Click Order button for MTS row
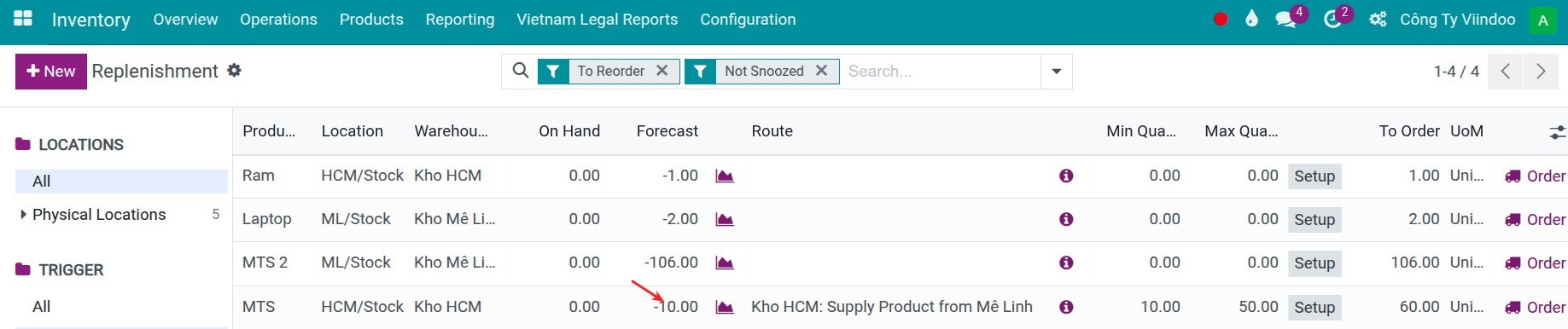The image size is (1568, 329). (x=1536, y=308)
